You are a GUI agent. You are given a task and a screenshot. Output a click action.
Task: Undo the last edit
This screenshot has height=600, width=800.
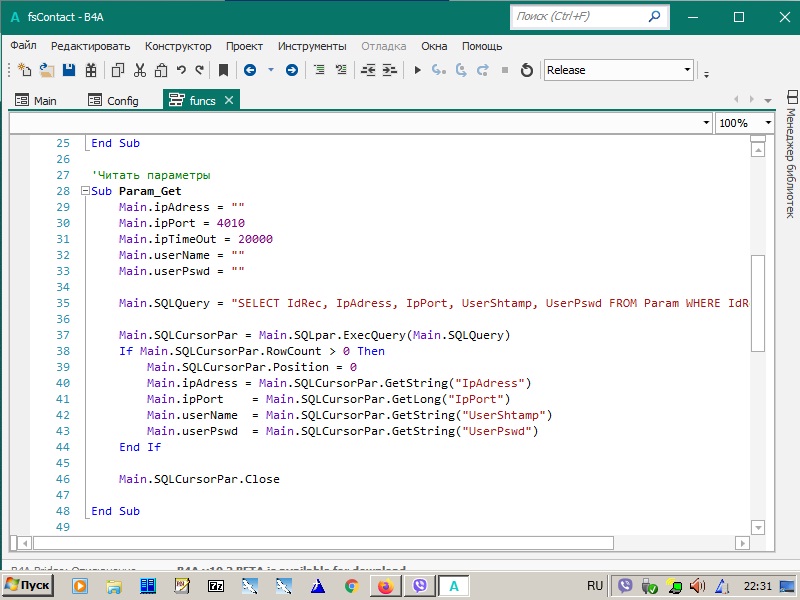[181, 70]
